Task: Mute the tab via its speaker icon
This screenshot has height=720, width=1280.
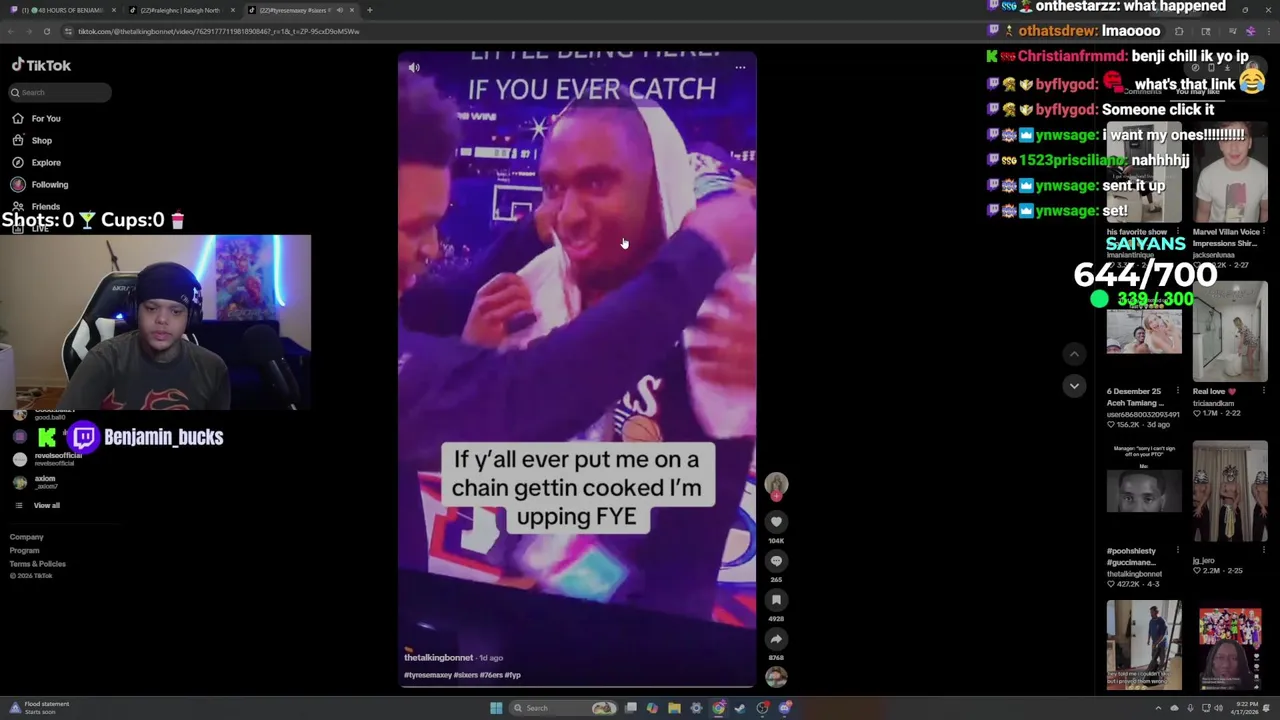Action: click(x=339, y=10)
